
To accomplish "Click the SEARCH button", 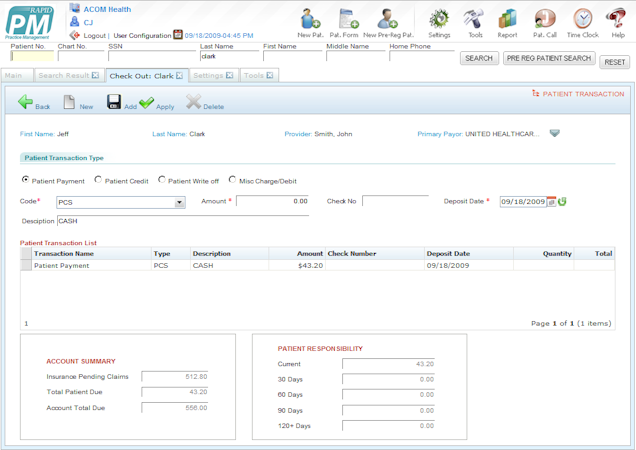I will [x=479, y=58].
